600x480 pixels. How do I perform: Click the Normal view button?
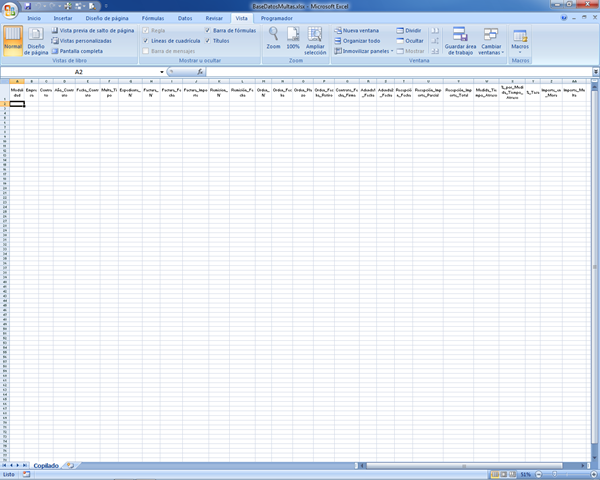(x=13, y=42)
